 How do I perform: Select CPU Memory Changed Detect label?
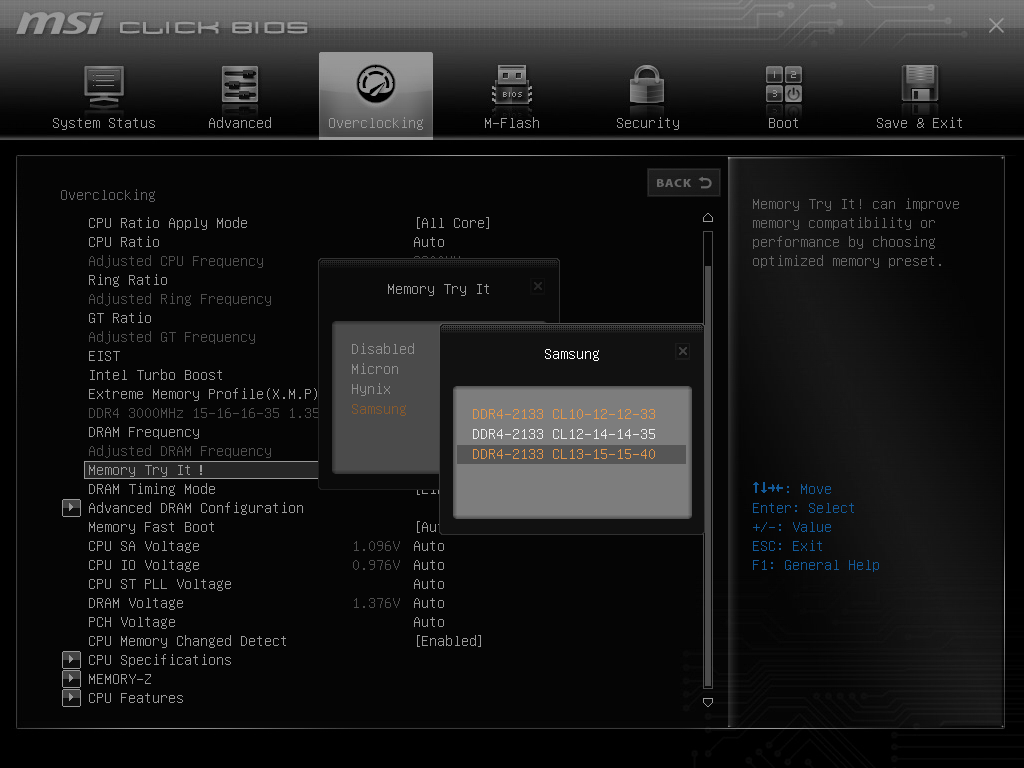[187, 641]
